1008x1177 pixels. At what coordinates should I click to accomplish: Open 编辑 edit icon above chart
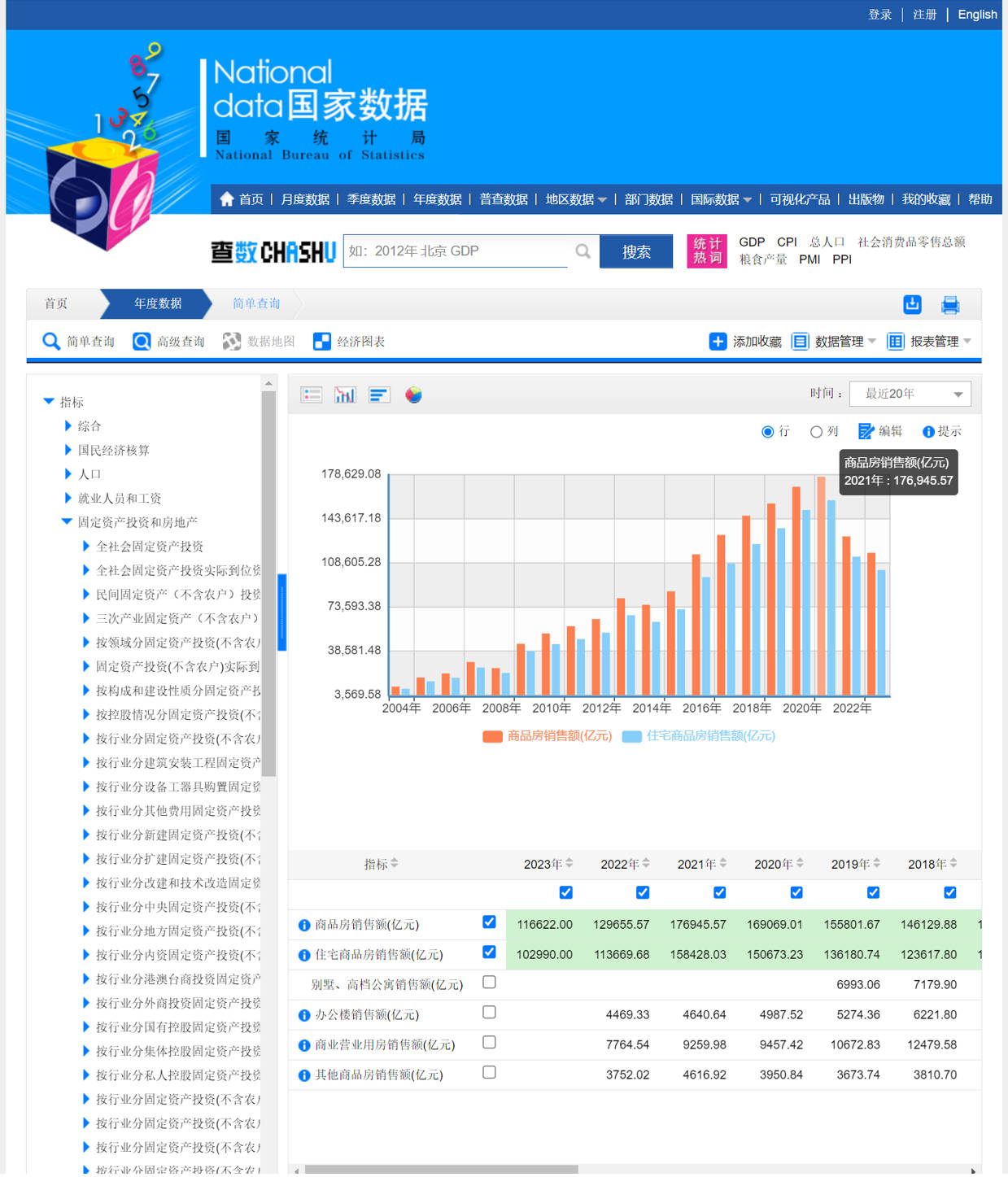point(866,432)
